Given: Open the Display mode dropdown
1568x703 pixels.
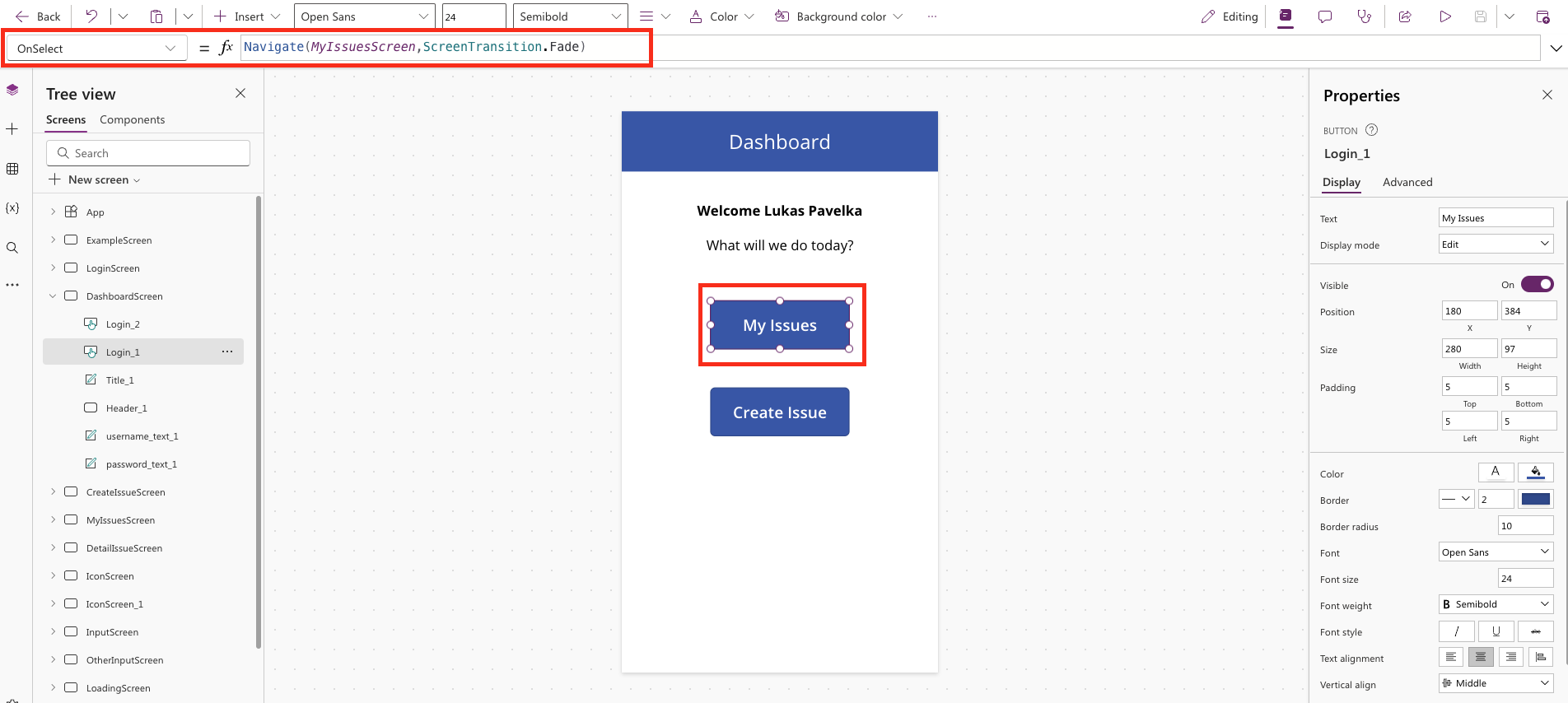Looking at the screenshot, I should 1496,244.
